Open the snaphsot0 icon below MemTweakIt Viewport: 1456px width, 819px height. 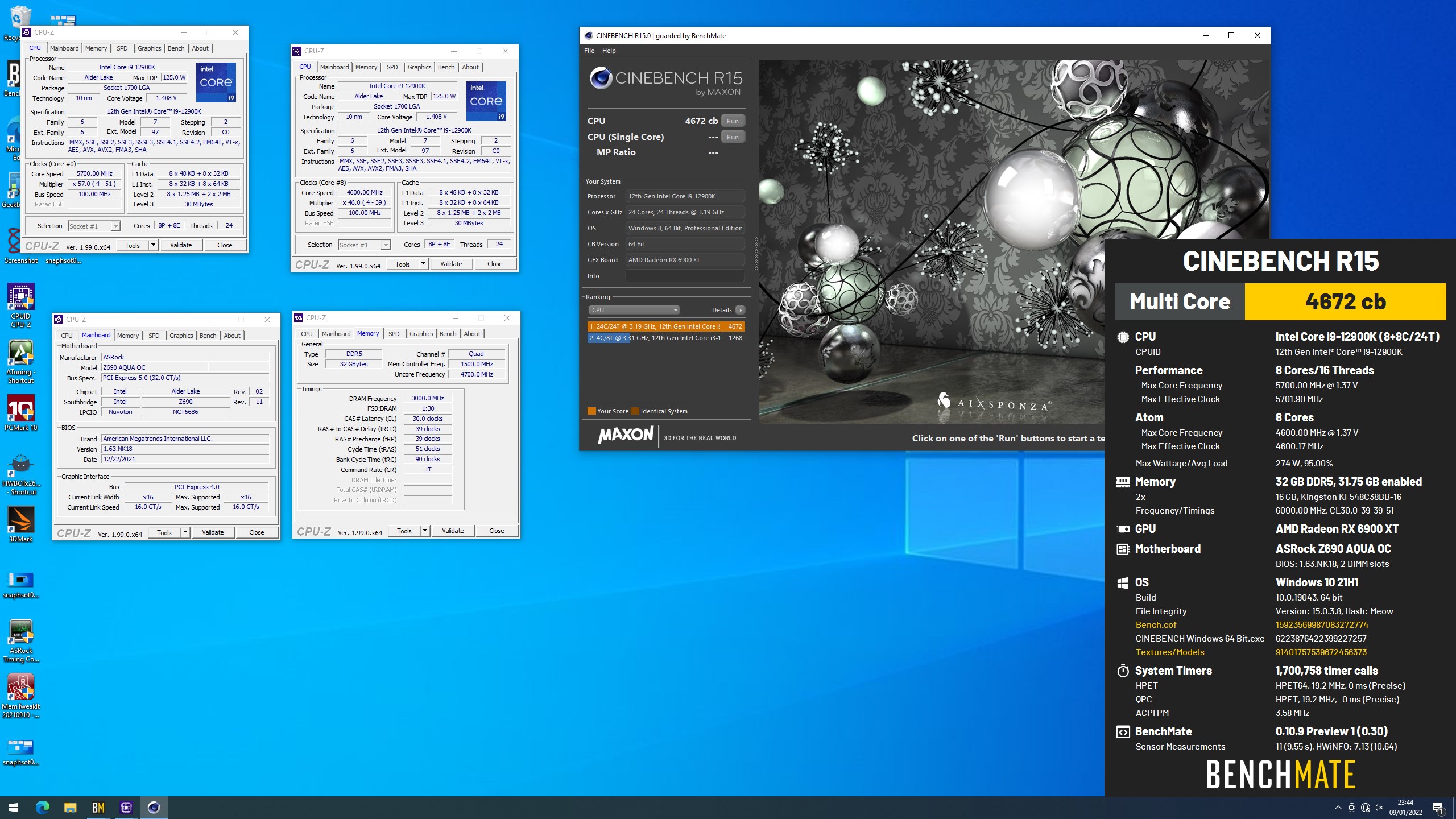click(21, 752)
